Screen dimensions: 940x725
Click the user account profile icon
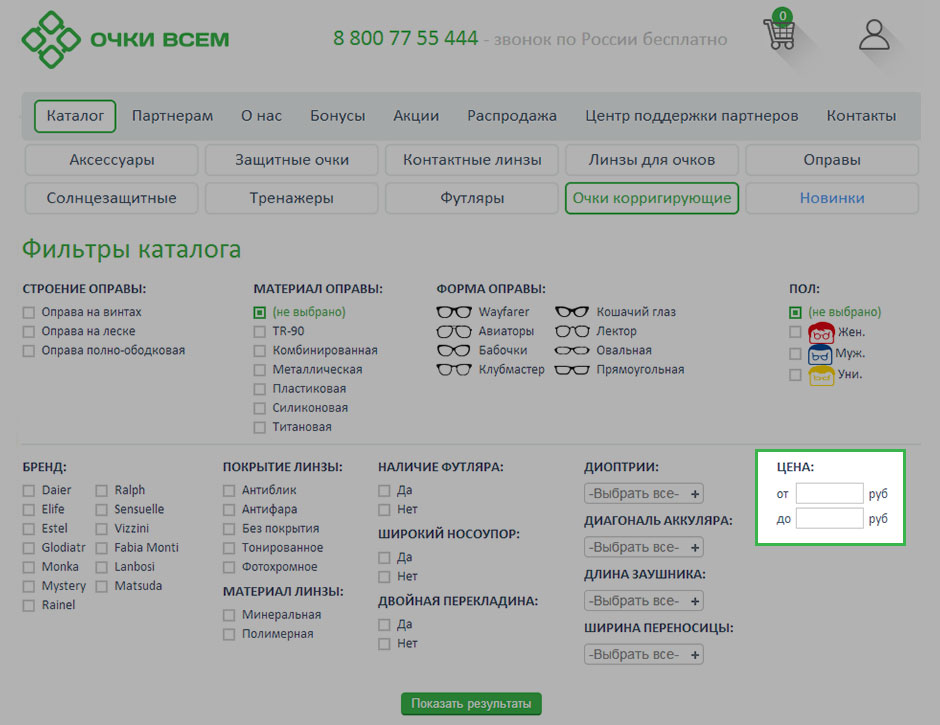(874, 34)
